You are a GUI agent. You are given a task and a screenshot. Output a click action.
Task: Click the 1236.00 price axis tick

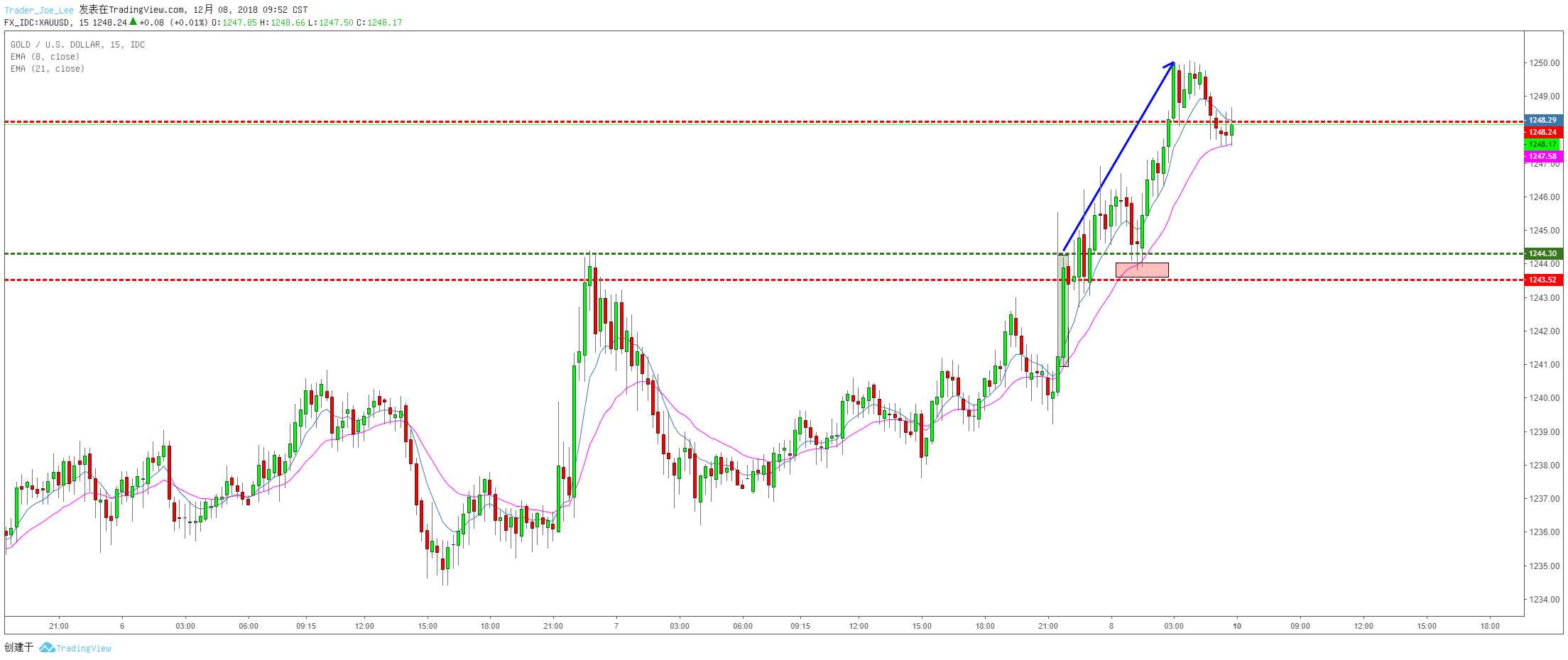coord(1545,532)
